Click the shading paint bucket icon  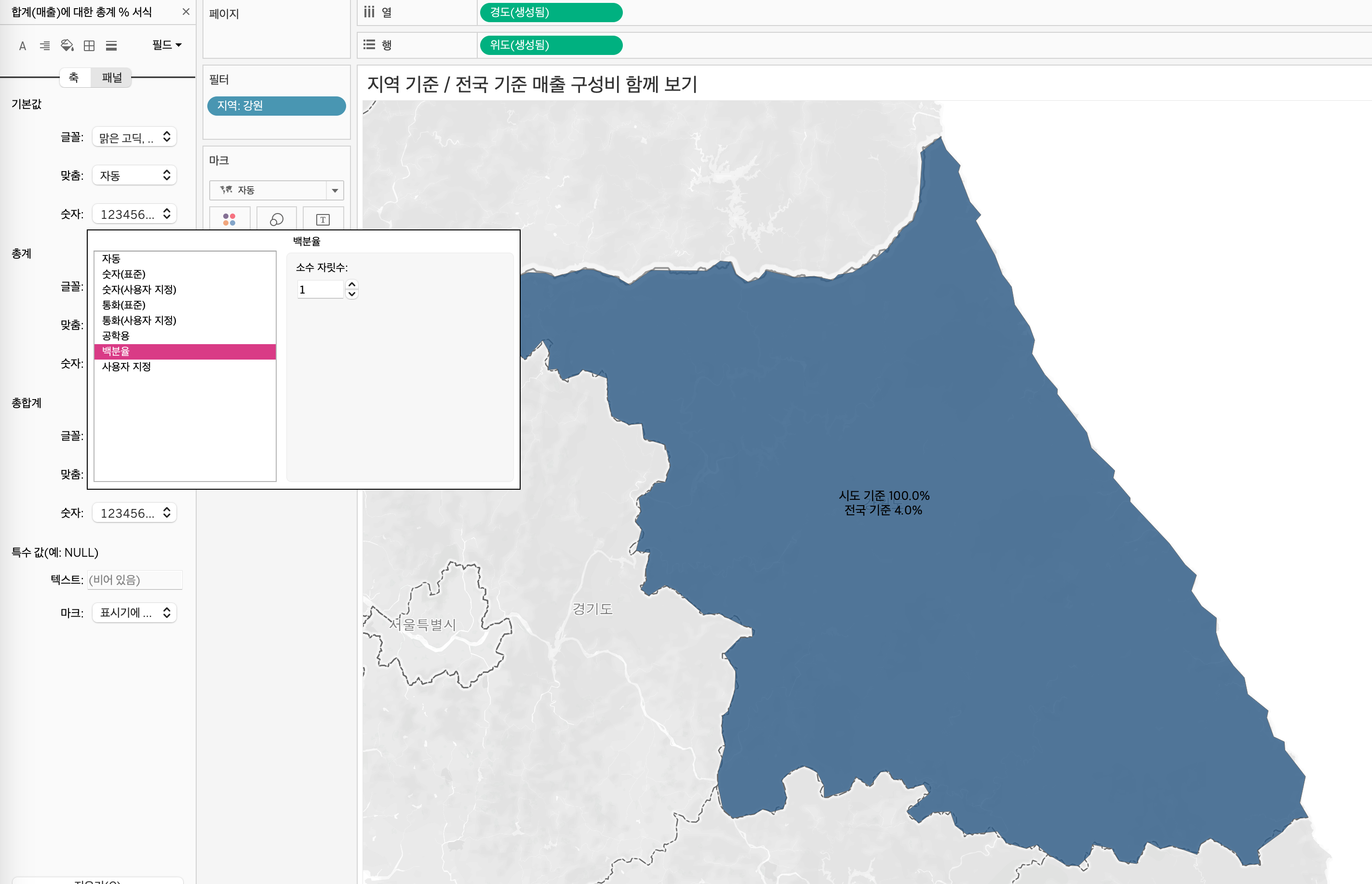pos(67,46)
